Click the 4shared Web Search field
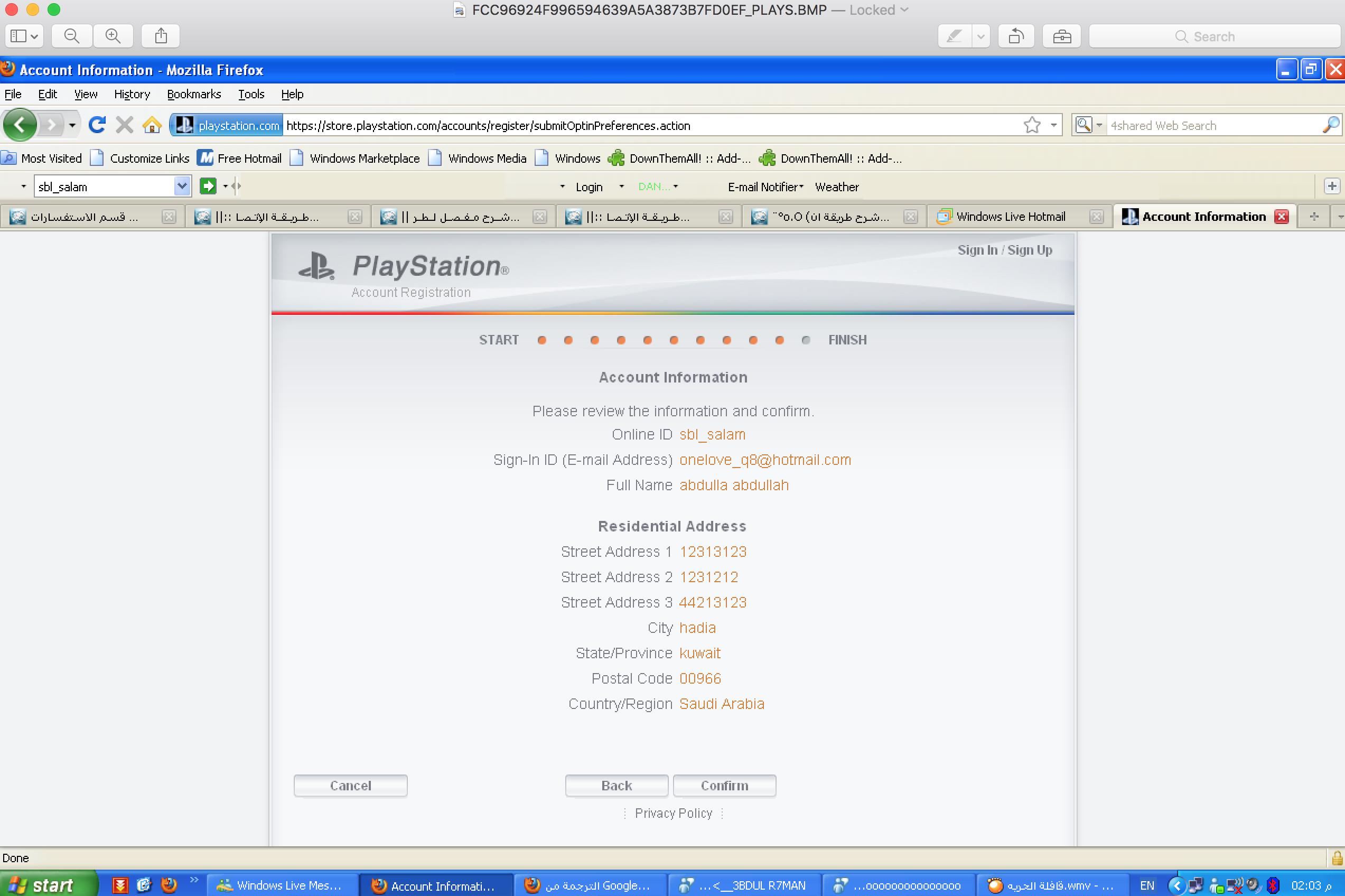 click(1211, 126)
